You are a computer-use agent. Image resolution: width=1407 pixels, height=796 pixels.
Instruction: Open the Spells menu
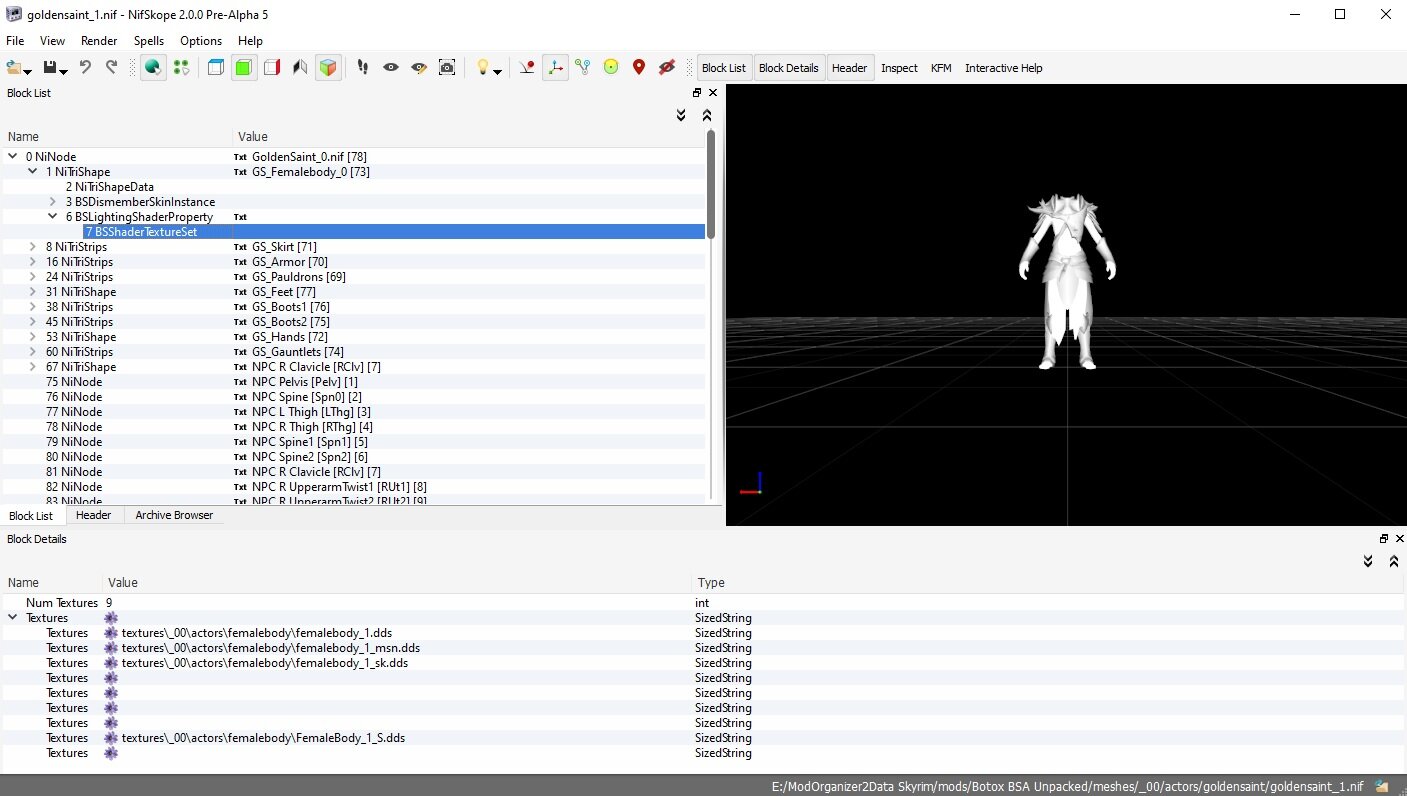149,41
